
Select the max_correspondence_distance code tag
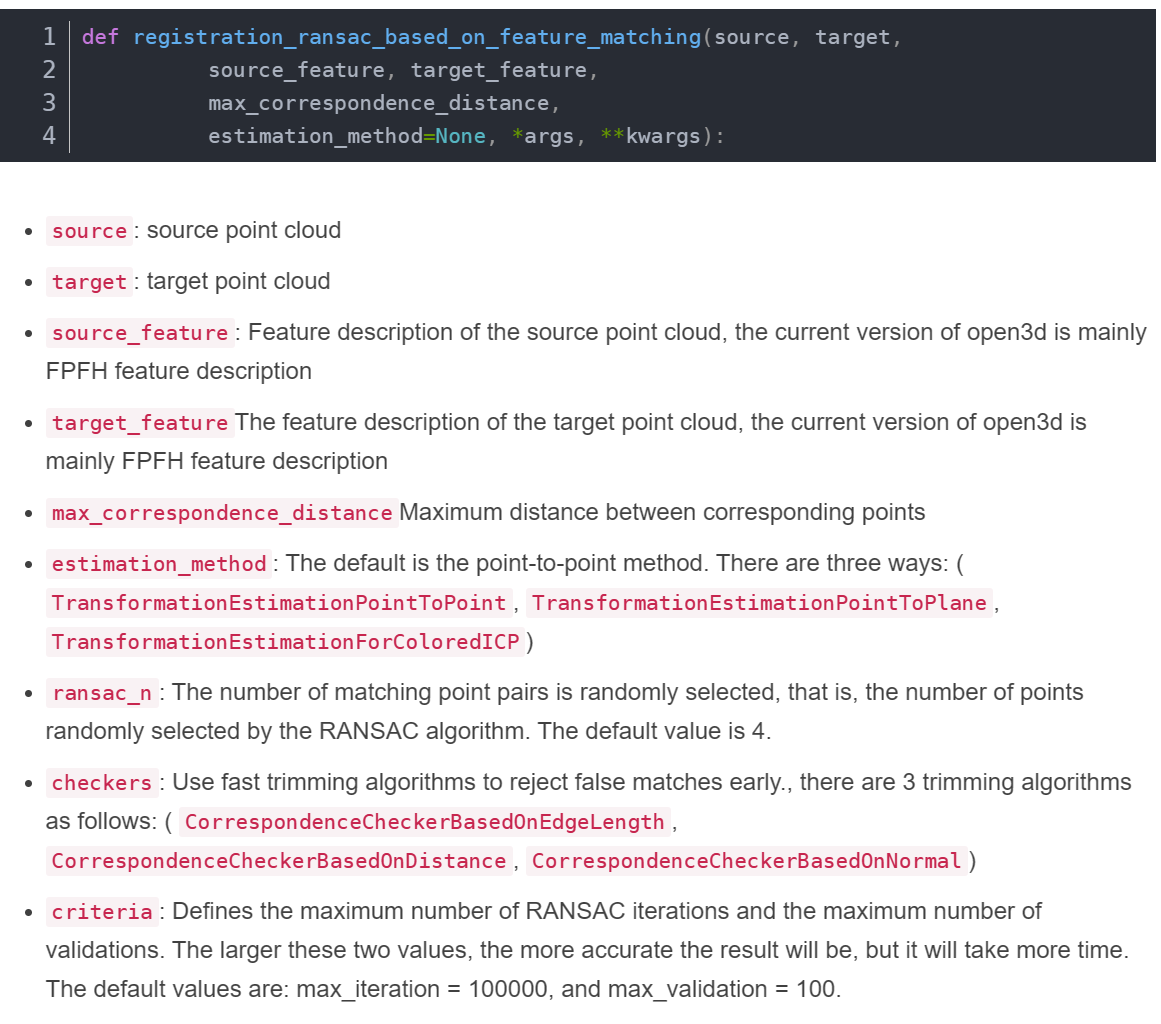pyautogui.click(x=219, y=513)
